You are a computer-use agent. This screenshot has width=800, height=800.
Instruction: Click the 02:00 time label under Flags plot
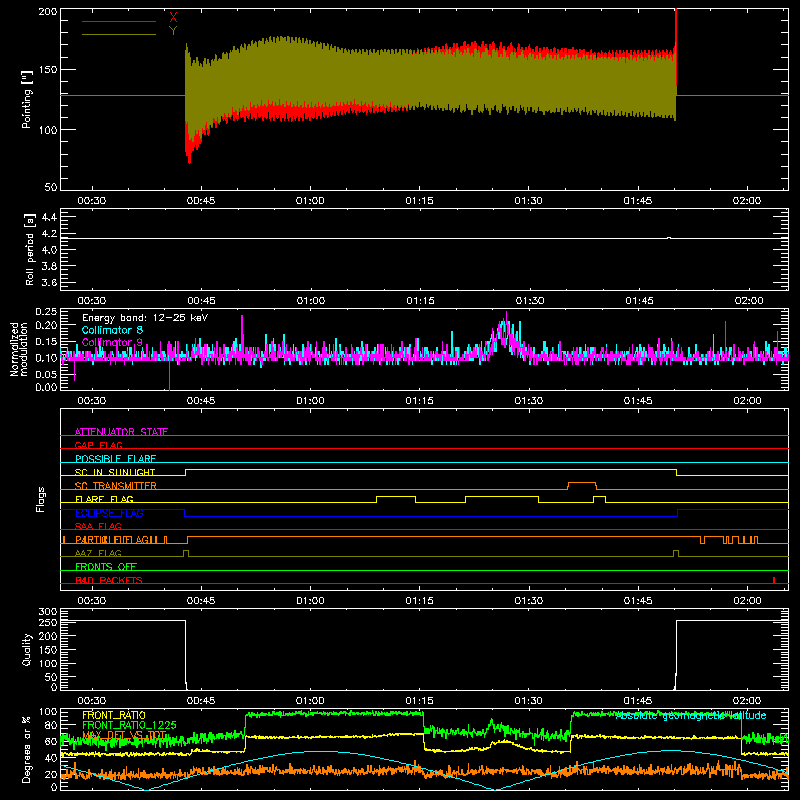(747, 601)
